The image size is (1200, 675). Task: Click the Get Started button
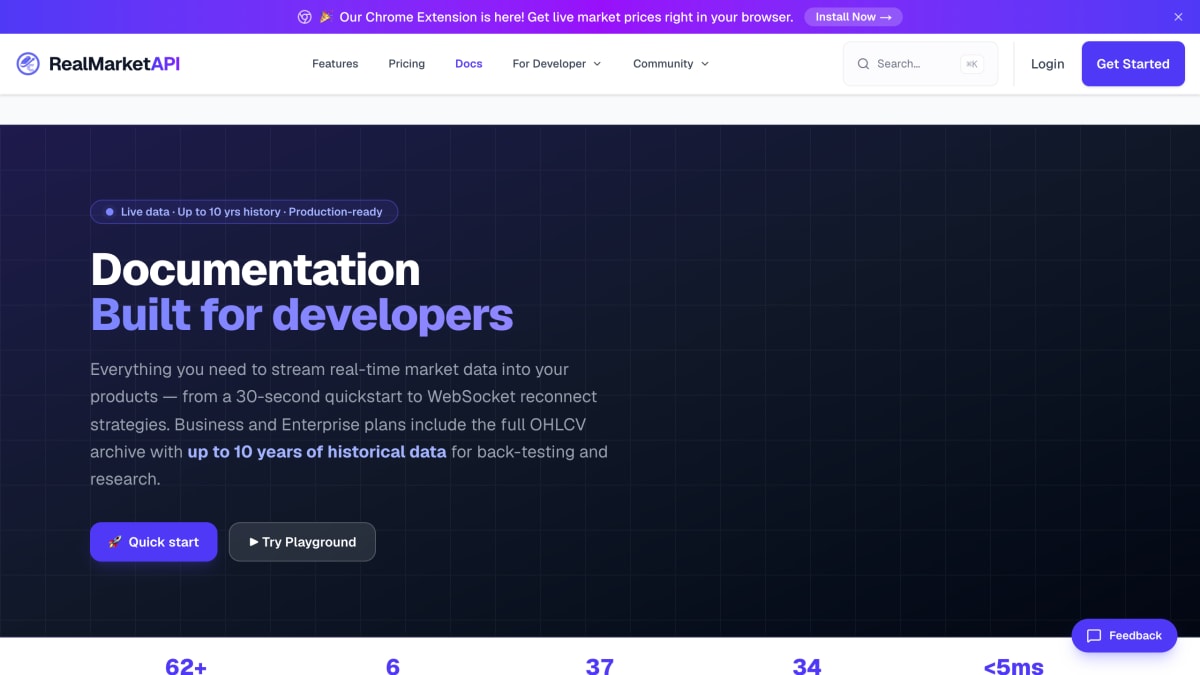1133,64
